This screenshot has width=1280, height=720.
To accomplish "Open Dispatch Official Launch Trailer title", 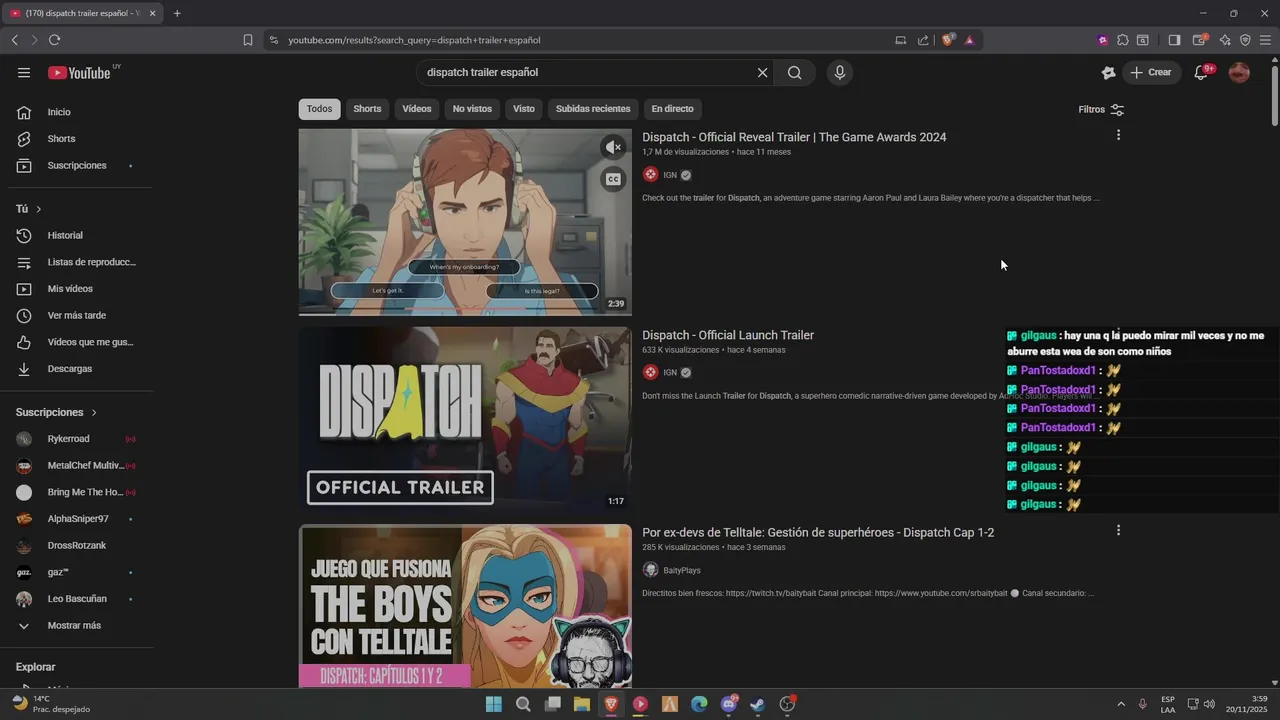I will coord(728,335).
